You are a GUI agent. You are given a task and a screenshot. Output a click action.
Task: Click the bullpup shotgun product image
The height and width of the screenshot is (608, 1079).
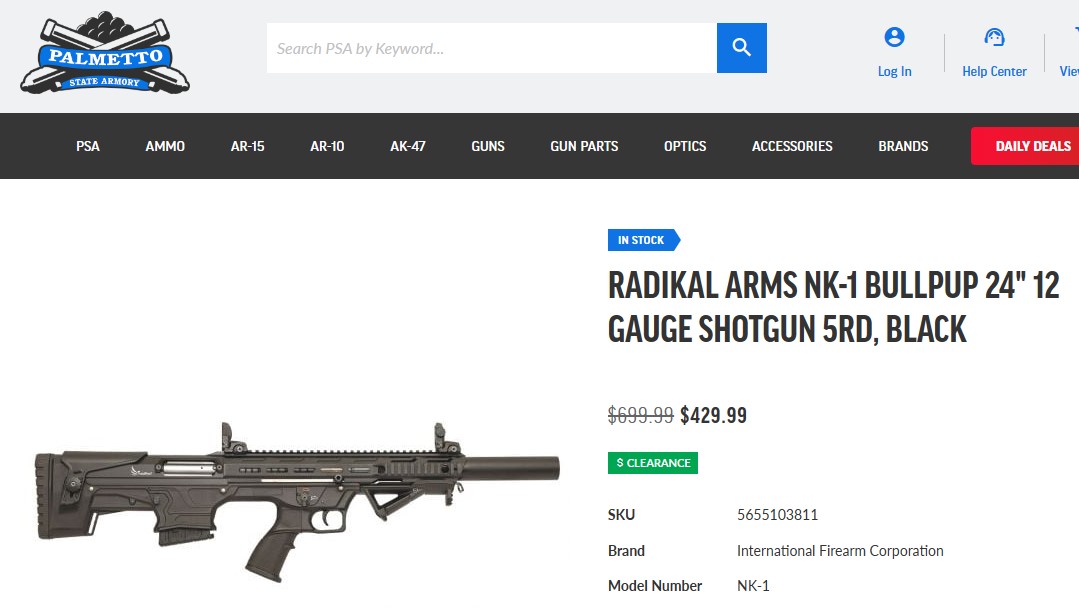point(297,501)
